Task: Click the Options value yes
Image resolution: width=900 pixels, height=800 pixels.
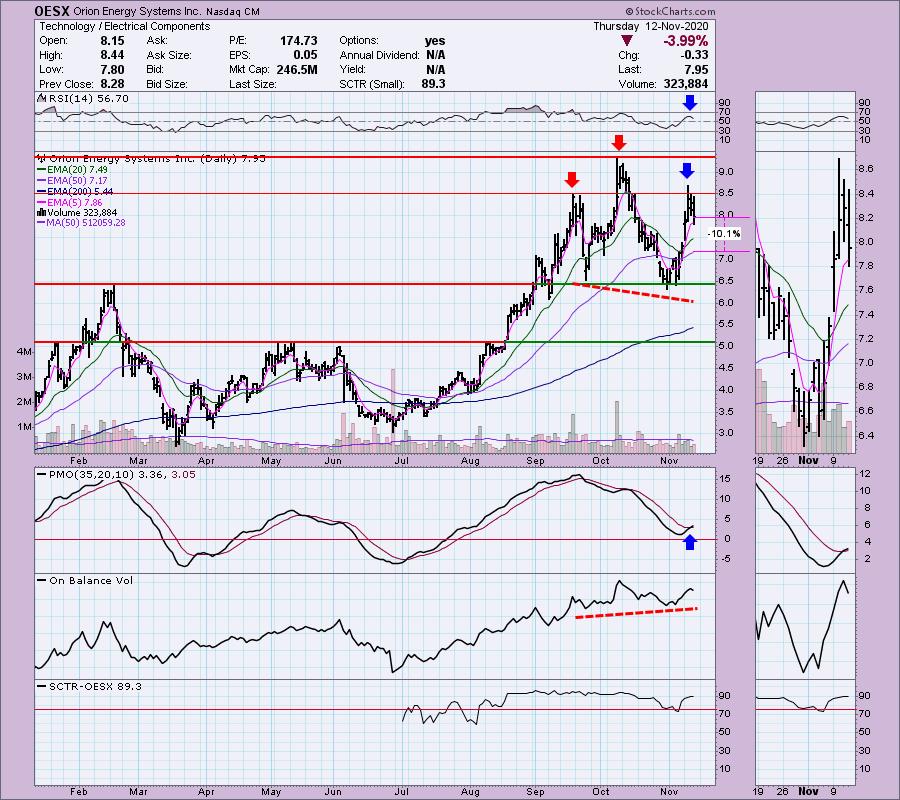Action: point(435,41)
